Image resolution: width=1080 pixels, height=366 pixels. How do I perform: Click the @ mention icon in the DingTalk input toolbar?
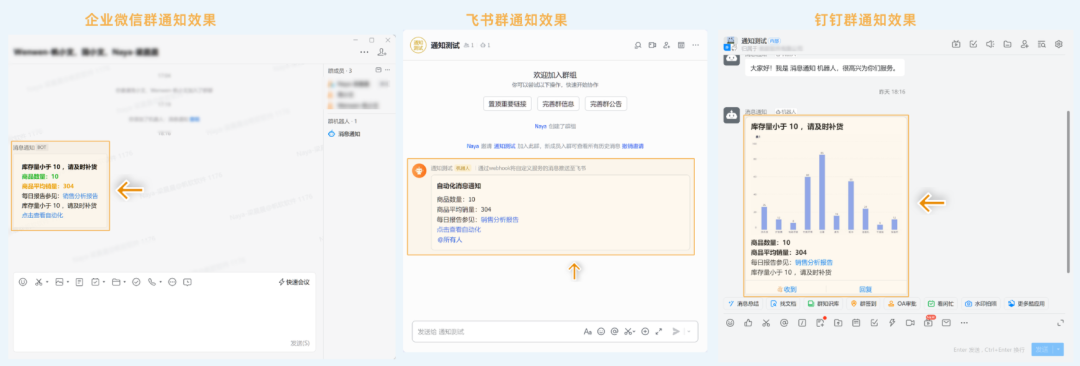coord(784,323)
